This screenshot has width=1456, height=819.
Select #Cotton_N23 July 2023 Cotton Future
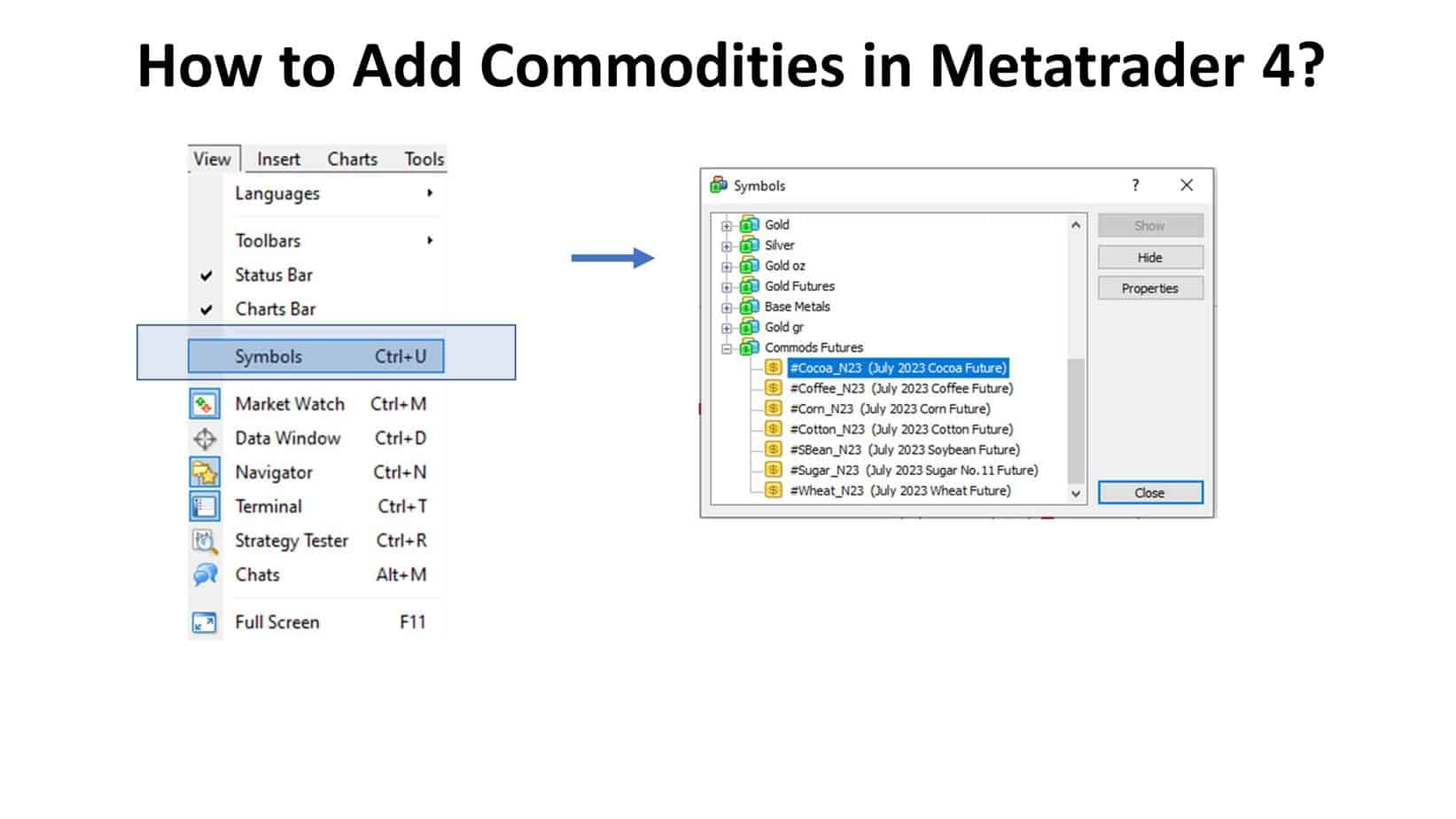[901, 429]
